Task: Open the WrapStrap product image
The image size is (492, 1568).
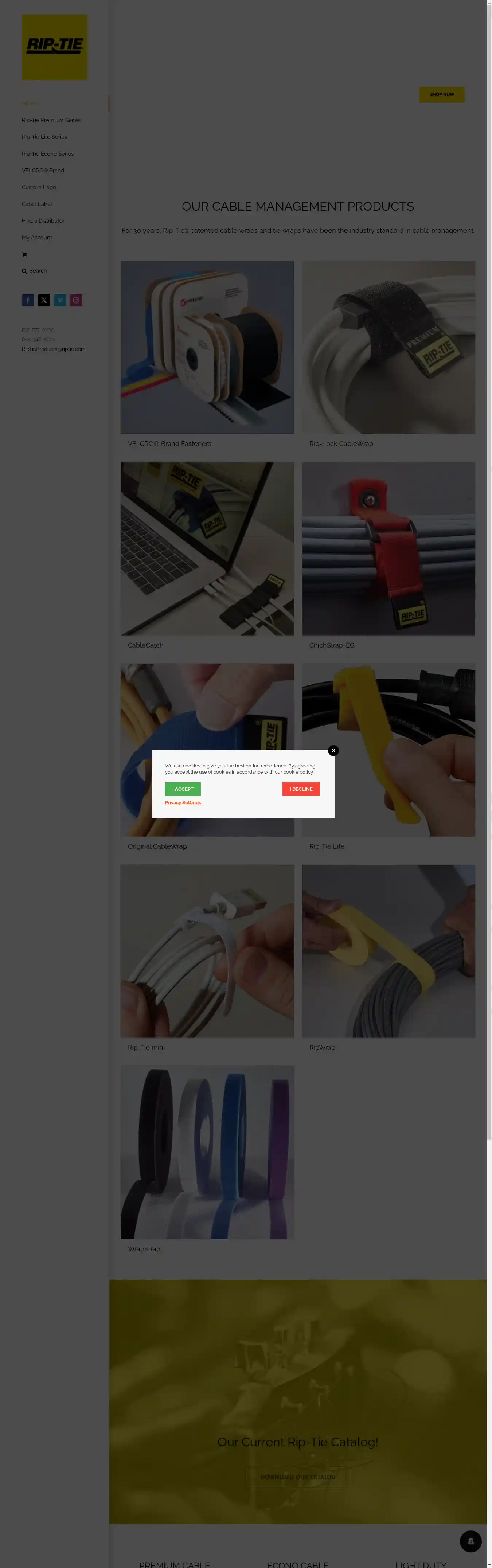Action: pos(207,1152)
